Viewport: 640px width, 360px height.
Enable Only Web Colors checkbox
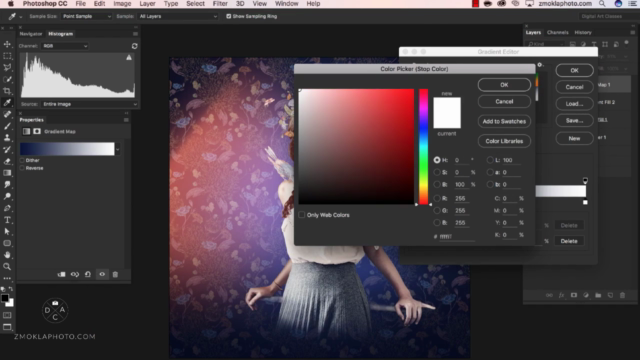pos(302,215)
